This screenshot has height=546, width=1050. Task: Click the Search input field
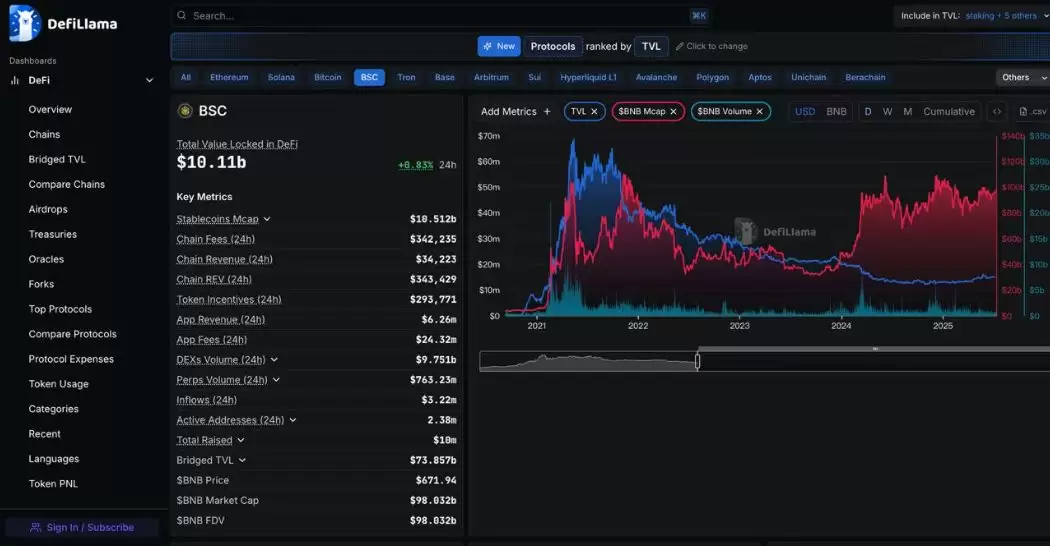point(440,15)
